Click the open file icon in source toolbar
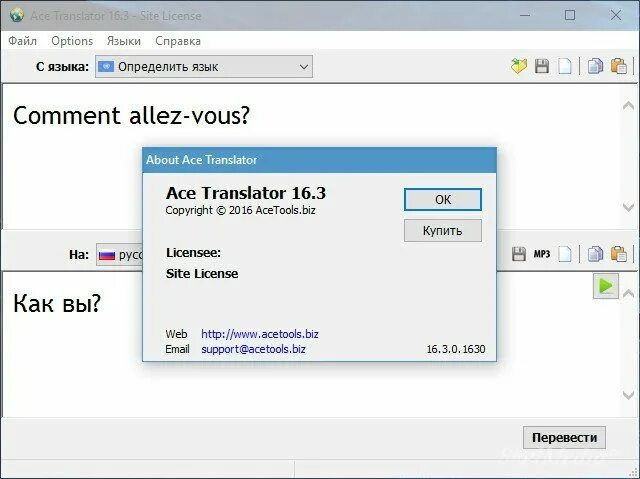The image size is (640, 479). coord(519,66)
